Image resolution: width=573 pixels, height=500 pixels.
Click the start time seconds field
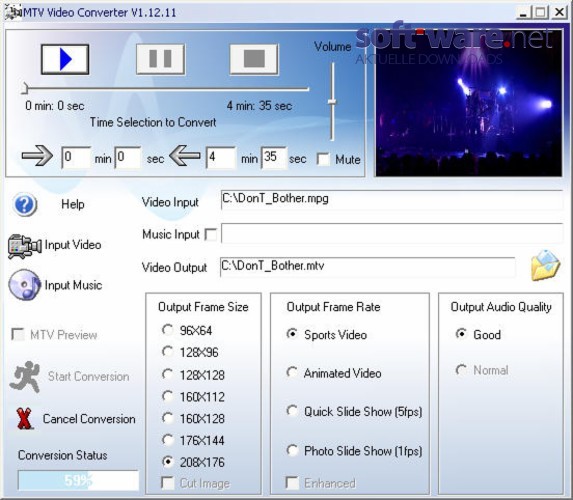click(128, 158)
